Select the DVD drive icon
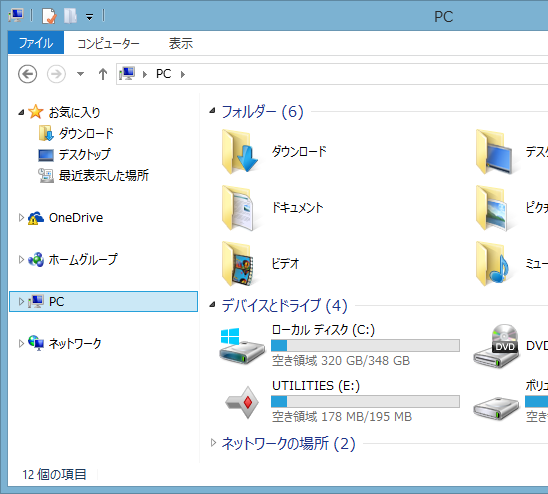Screen dimensions: 548x494 [496, 345]
